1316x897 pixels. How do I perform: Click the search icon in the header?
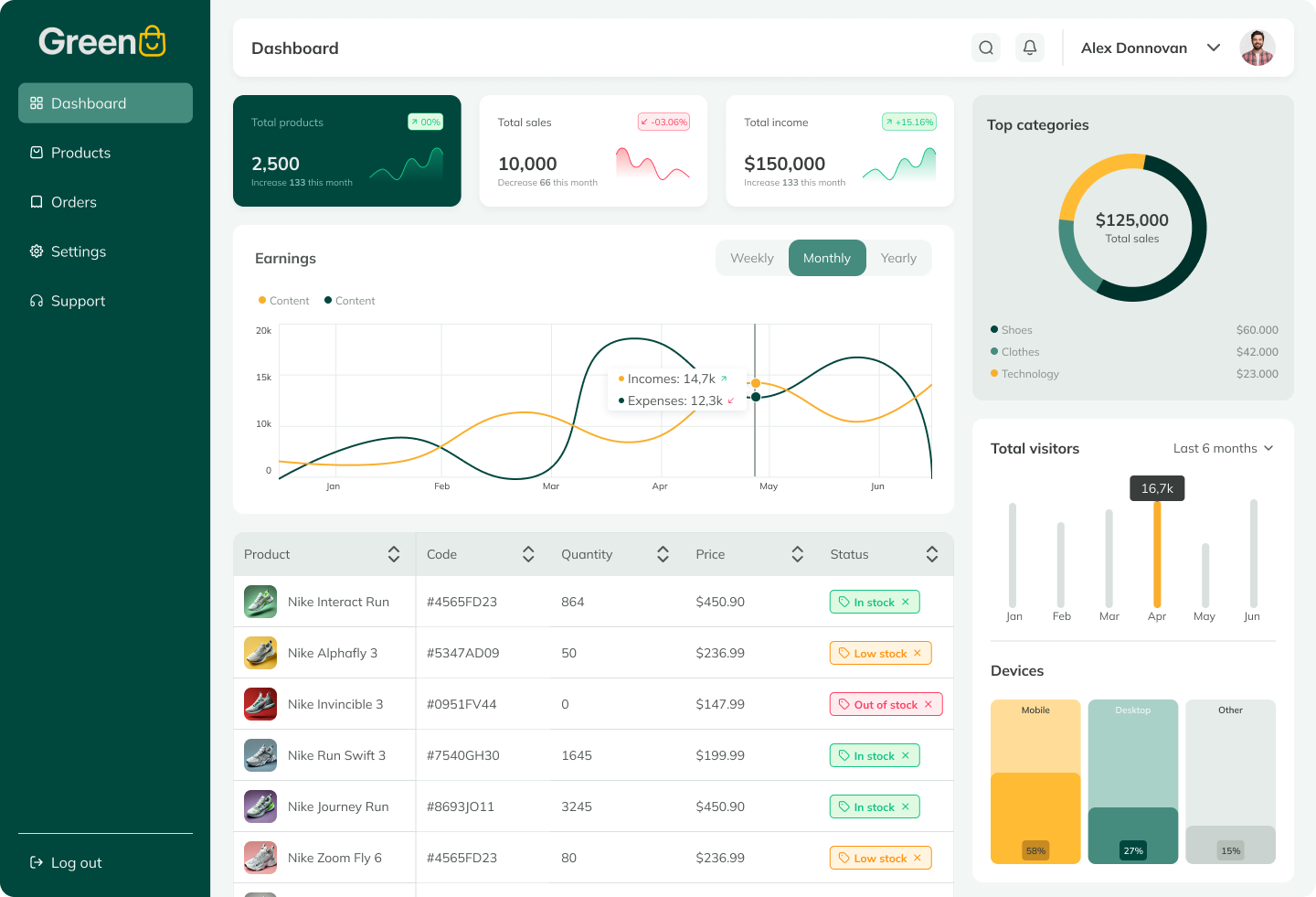point(986,48)
